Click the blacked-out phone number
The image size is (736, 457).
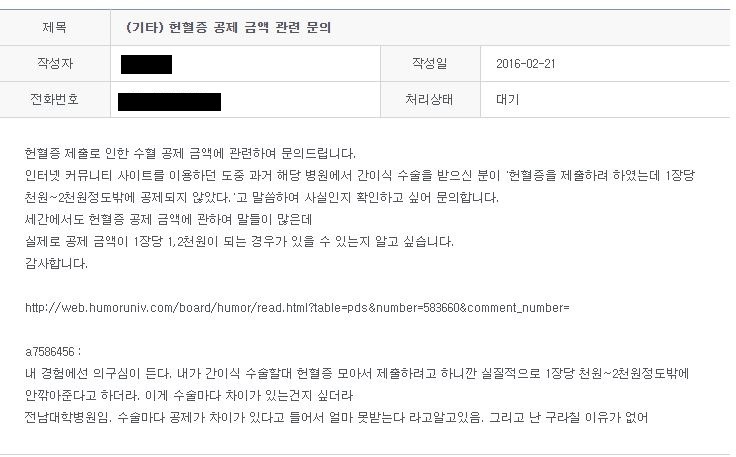pyautogui.click(x=169, y=102)
